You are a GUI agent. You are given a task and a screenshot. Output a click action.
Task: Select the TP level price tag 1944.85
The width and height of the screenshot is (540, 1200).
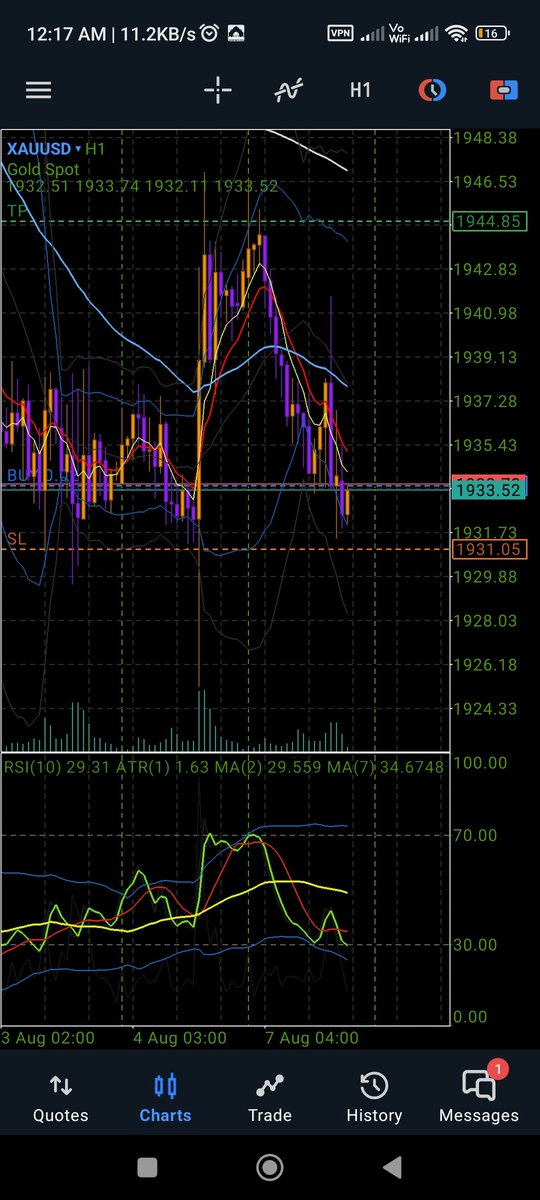click(488, 221)
